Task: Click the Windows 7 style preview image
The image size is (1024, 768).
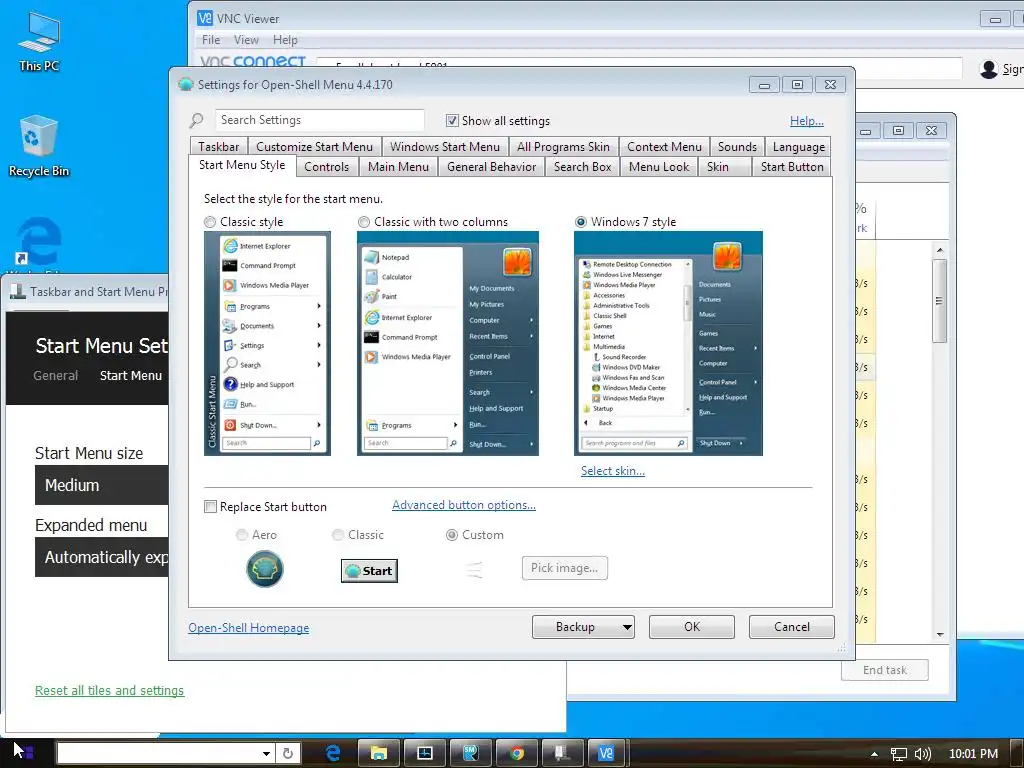Action: tap(668, 344)
